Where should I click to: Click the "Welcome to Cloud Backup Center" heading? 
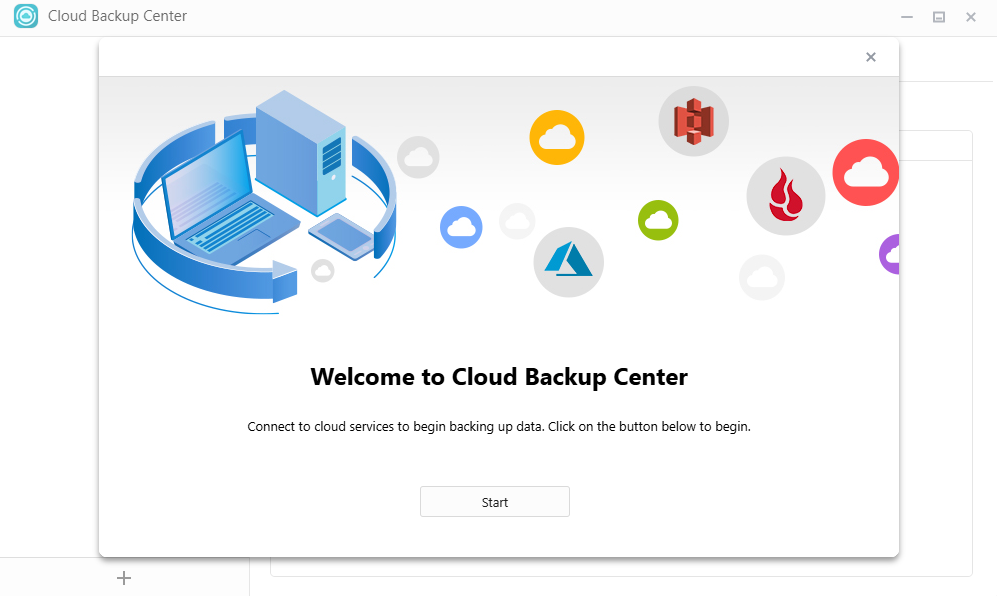click(498, 377)
